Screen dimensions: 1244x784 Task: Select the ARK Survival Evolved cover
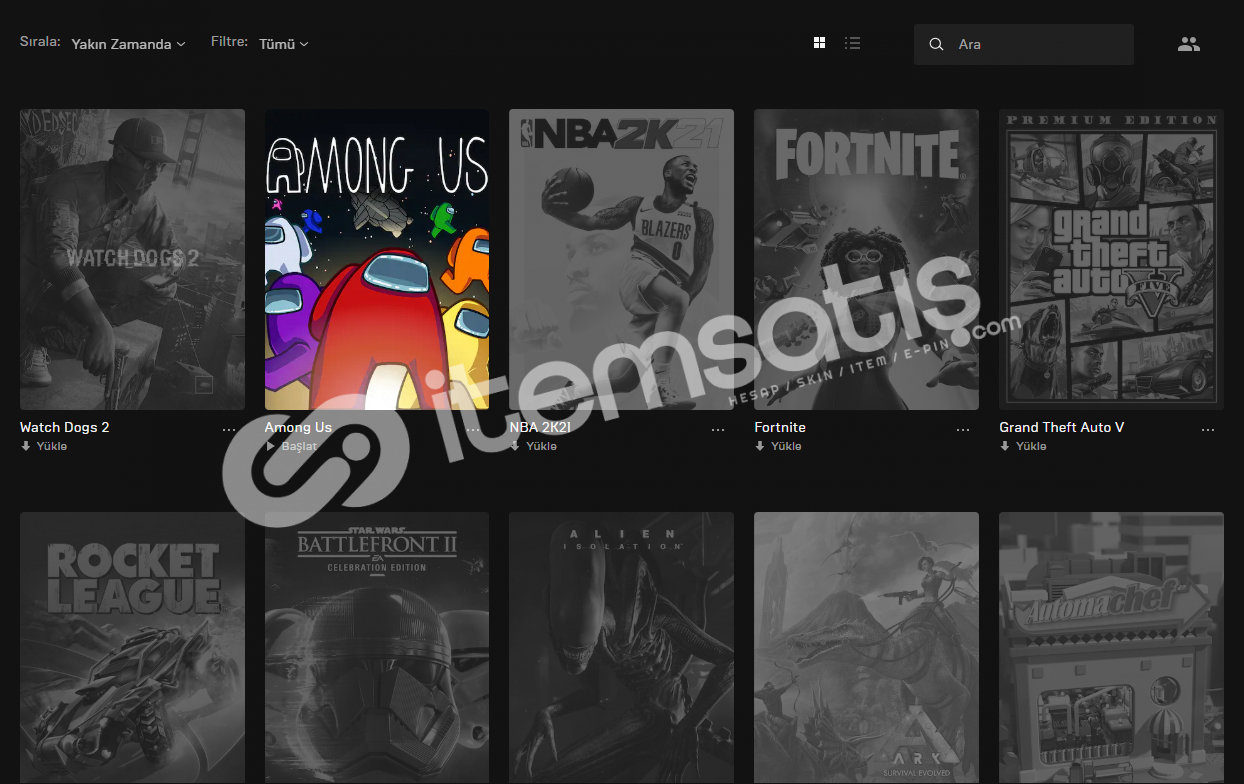(866, 648)
